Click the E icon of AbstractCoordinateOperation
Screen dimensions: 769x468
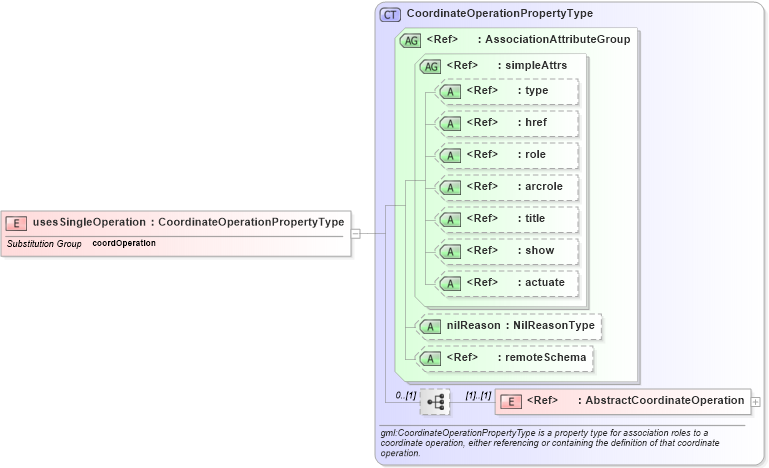coord(511,402)
